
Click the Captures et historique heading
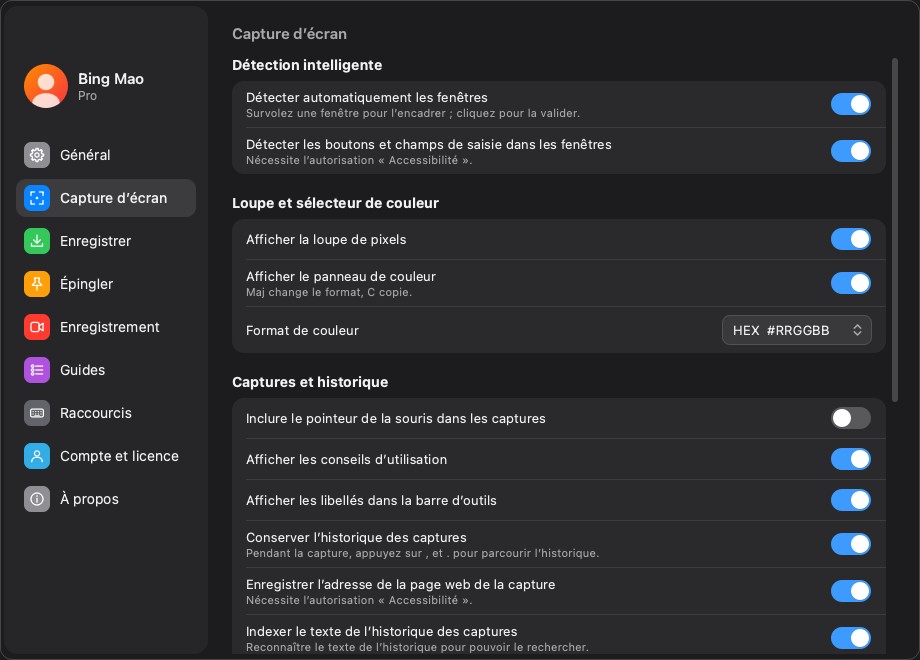pos(310,382)
